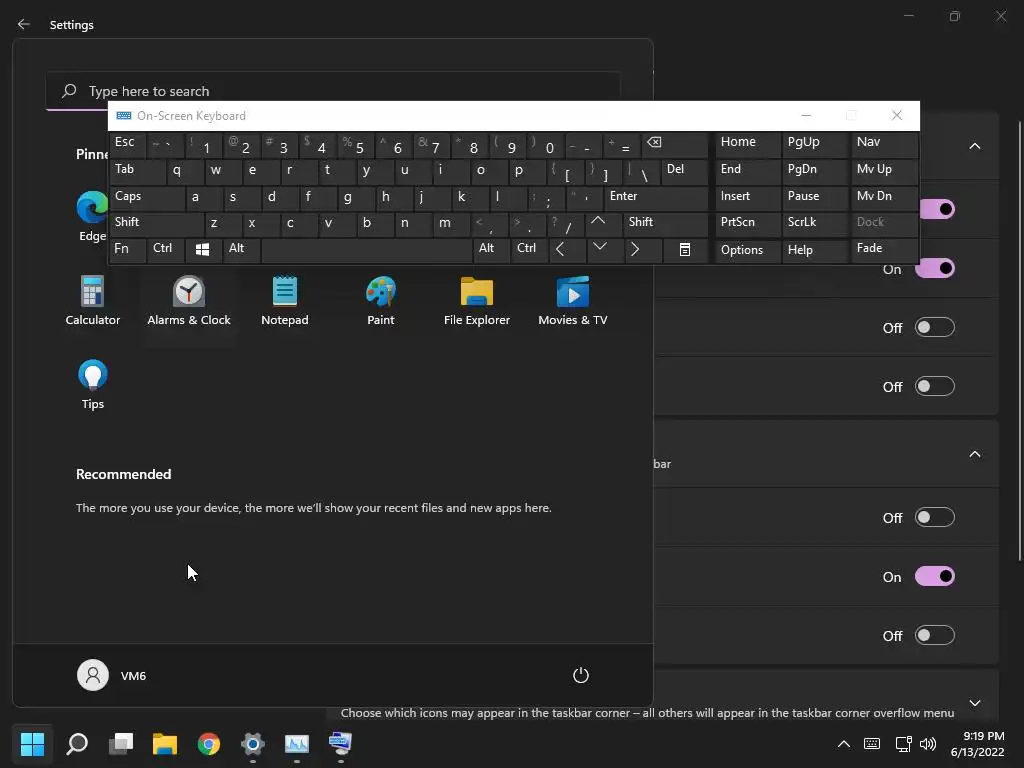Open the Tips app
Image resolution: width=1024 pixels, height=768 pixels.
pos(93,385)
